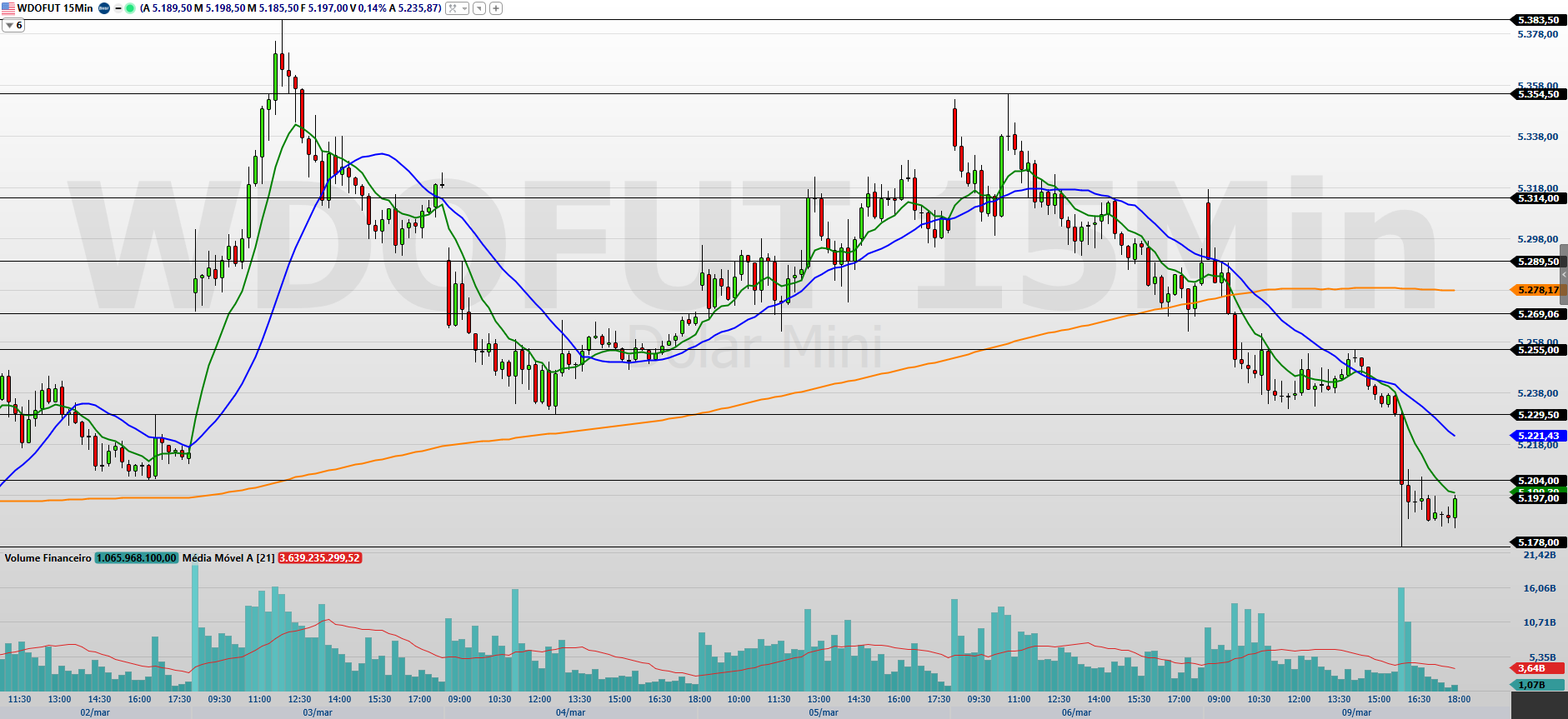
Task: Expand the right side panel collapse handle
Action: [1564, 274]
